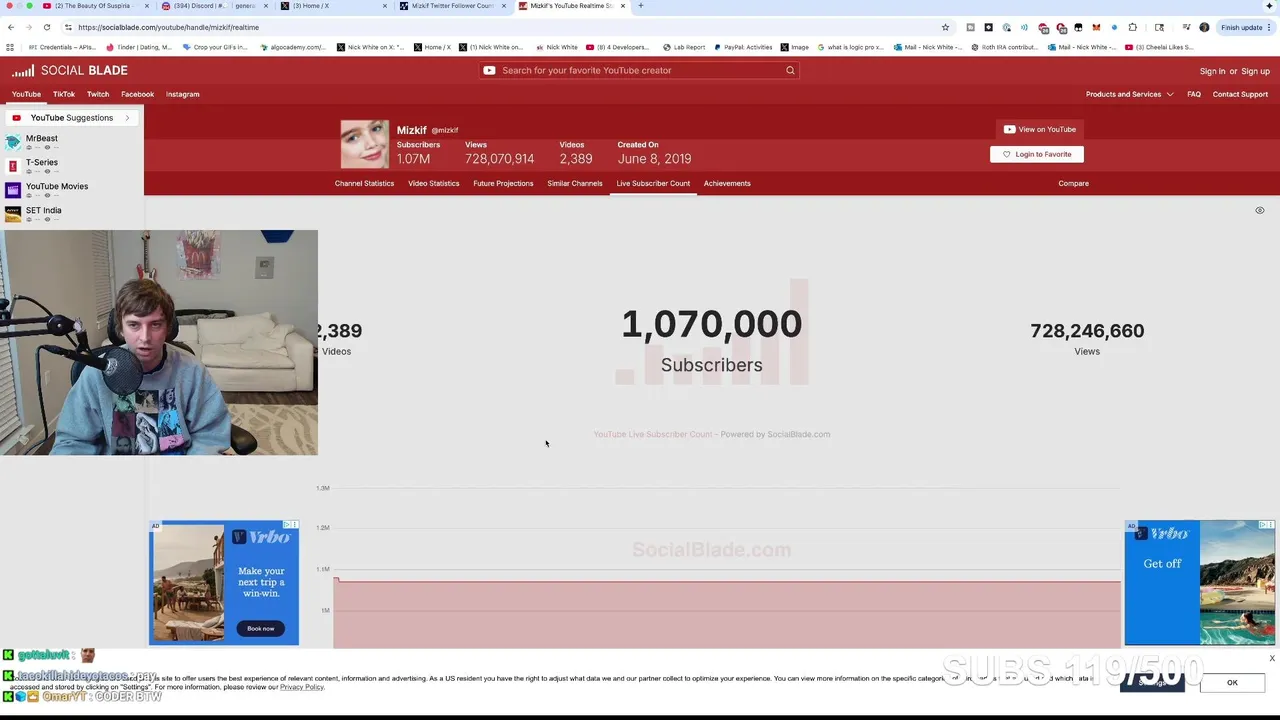Open the Channel Statistics tab
The width and height of the screenshot is (1280, 720).
click(364, 183)
